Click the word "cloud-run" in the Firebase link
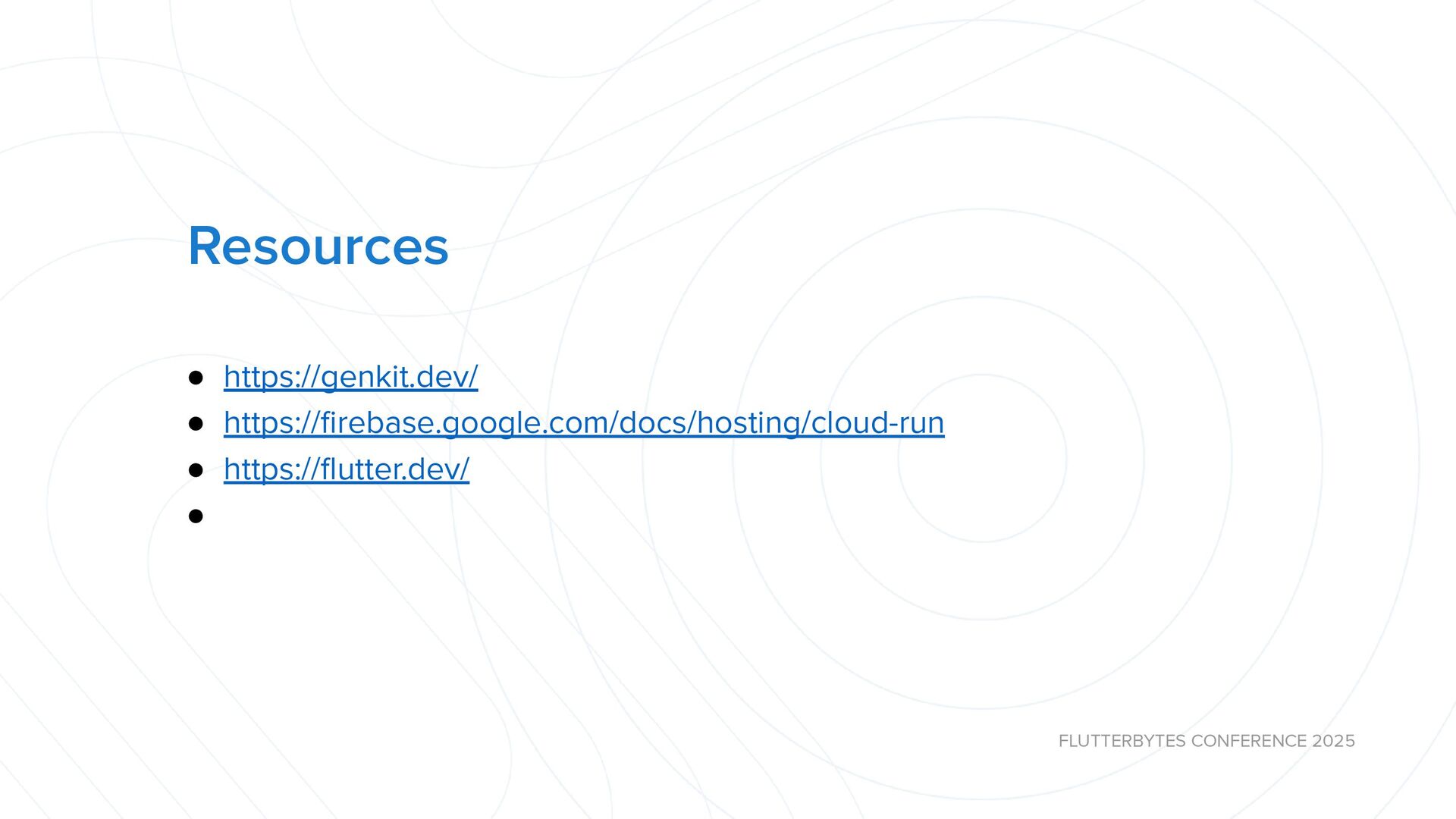This screenshot has height=819, width=1456. click(x=877, y=423)
